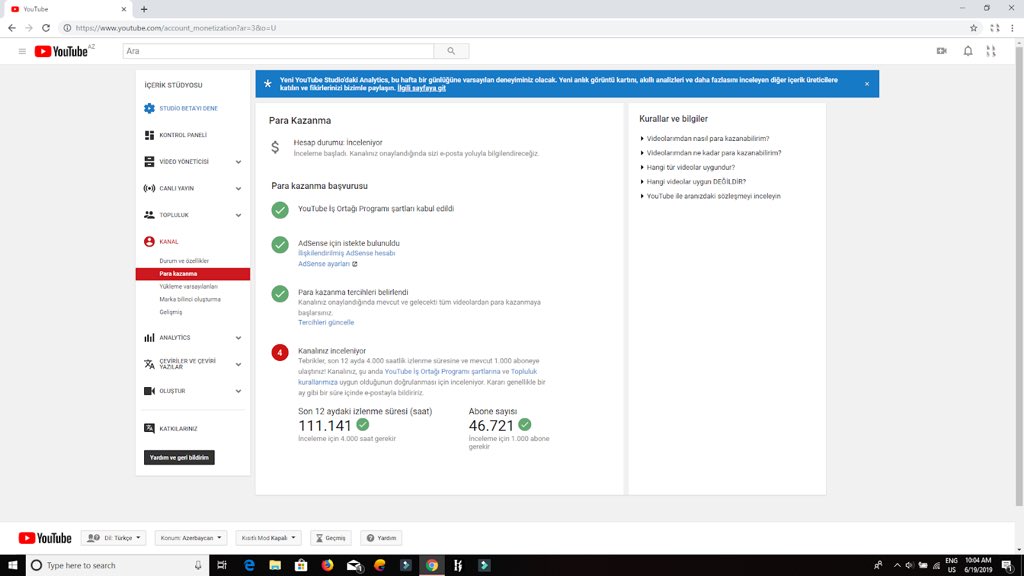The height and width of the screenshot is (576, 1024).
Task: Click the Analytics bar chart icon
Action: [x=150, y=338]
